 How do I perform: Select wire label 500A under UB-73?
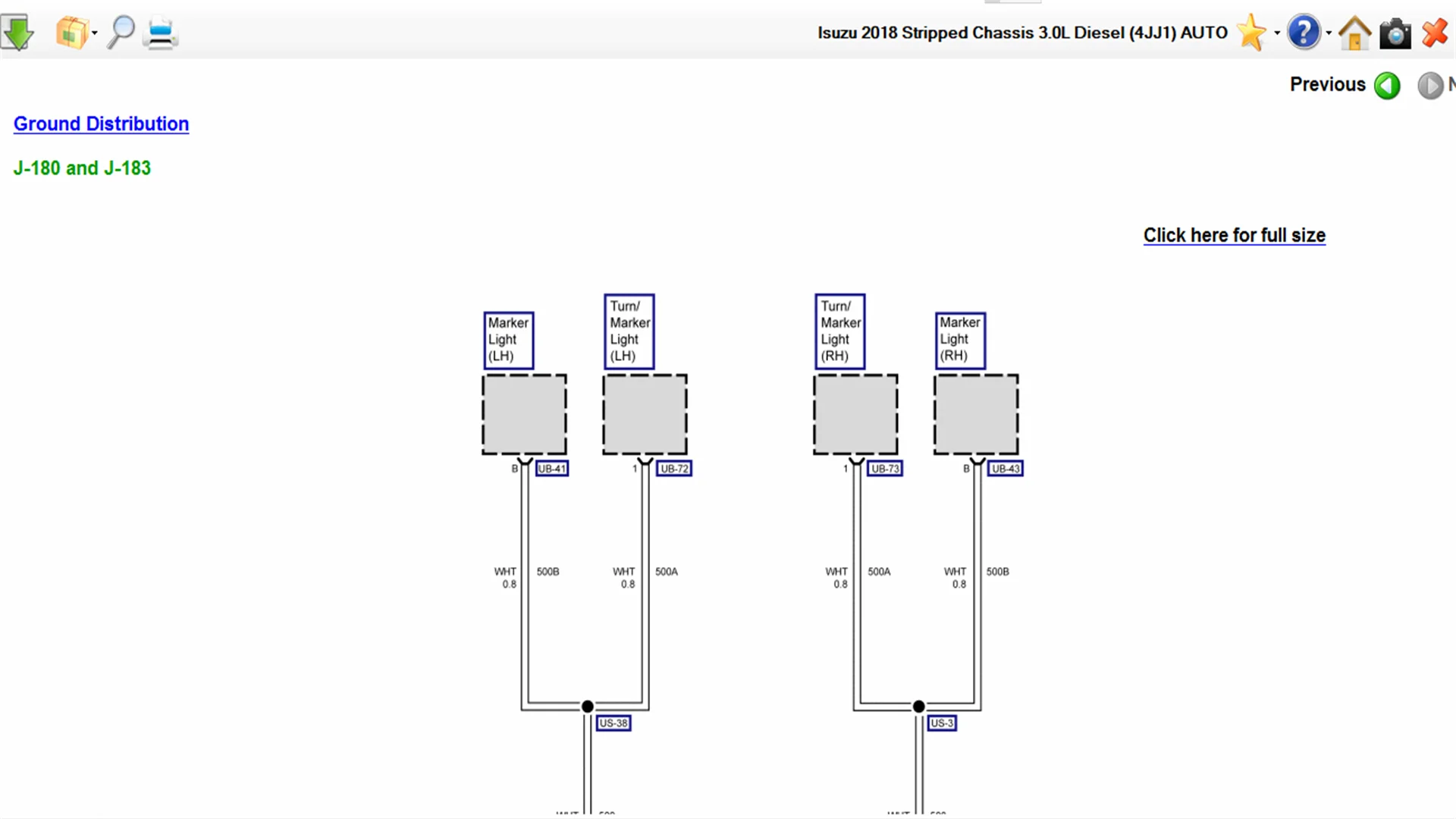click(879, 572)
